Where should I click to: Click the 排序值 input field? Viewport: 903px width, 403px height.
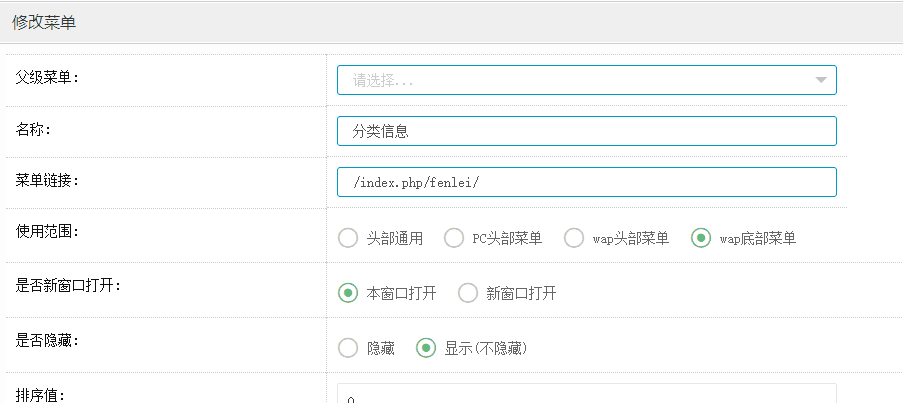586,395
